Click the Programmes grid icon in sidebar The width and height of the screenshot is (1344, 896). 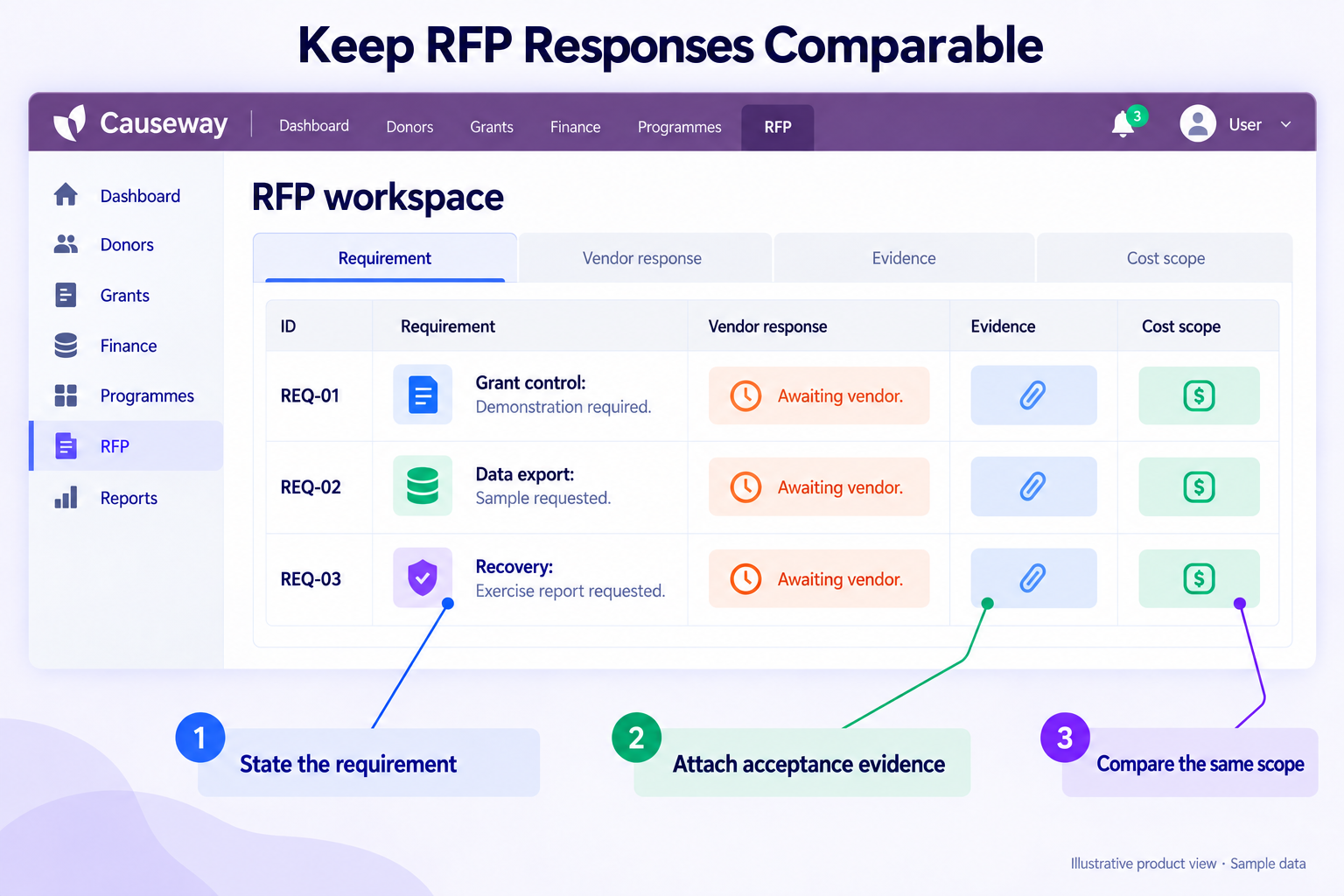point(66,395)
